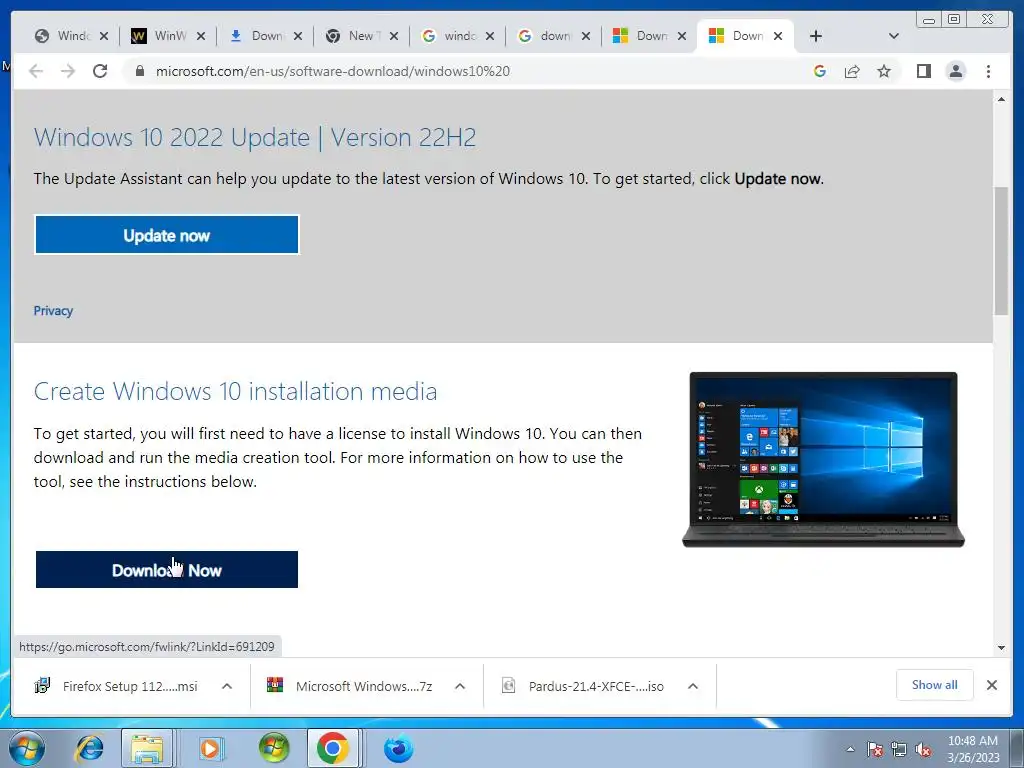Click the Google icon in the address bar

tap(820, 71)
